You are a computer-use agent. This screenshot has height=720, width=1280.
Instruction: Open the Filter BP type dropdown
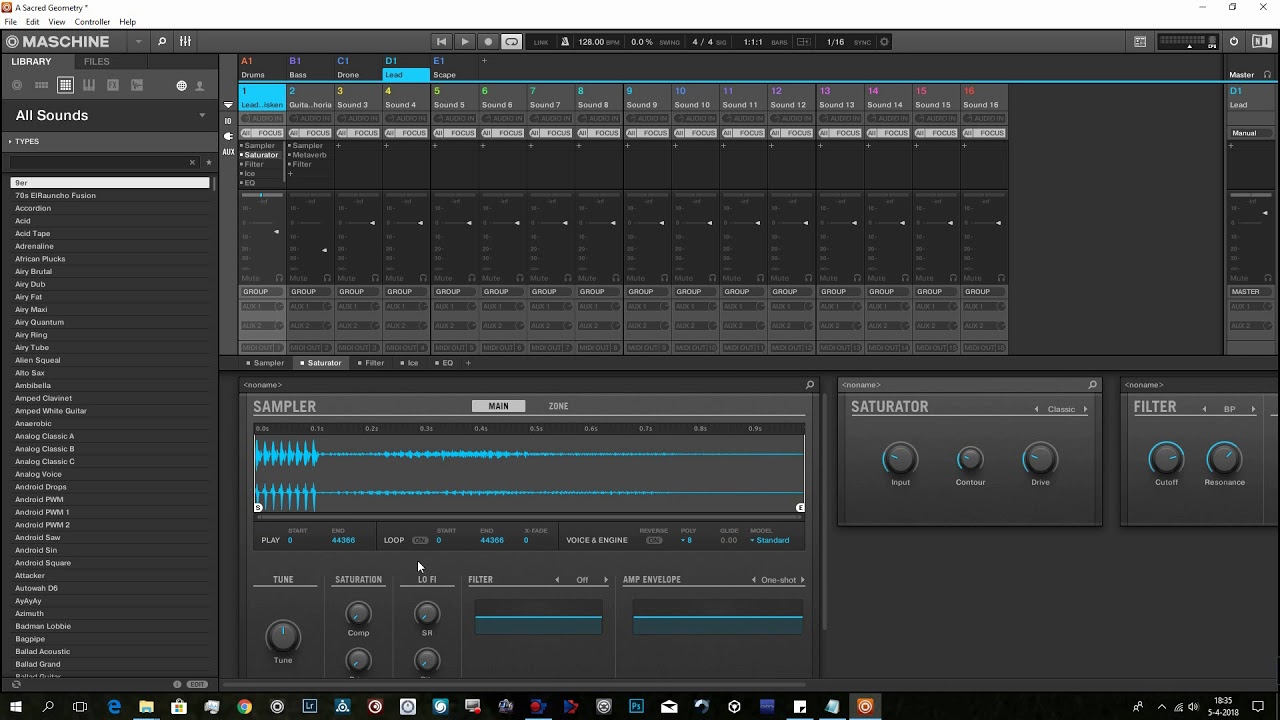coord(1229,409)
